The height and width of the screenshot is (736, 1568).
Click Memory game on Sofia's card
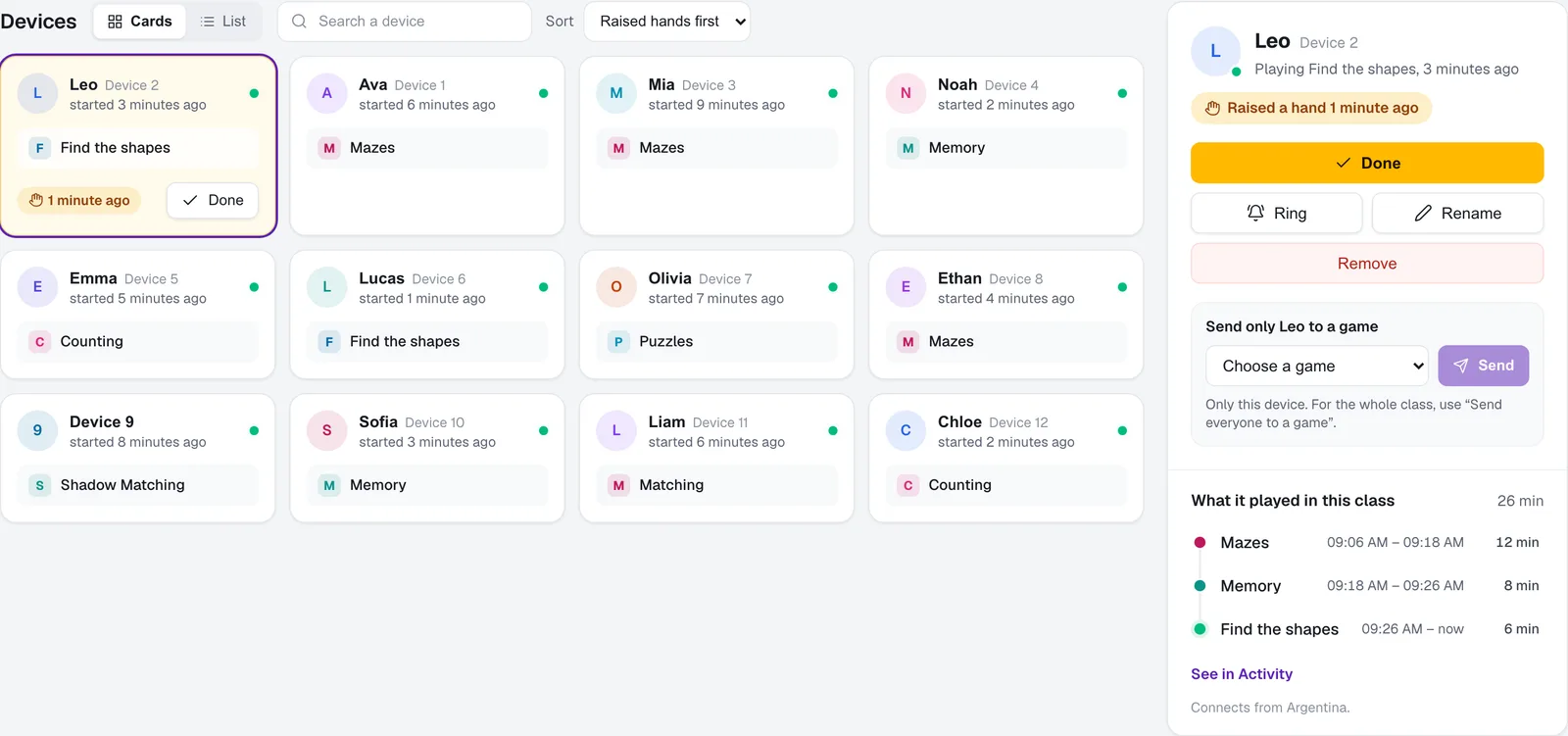(x=427, y=485)
